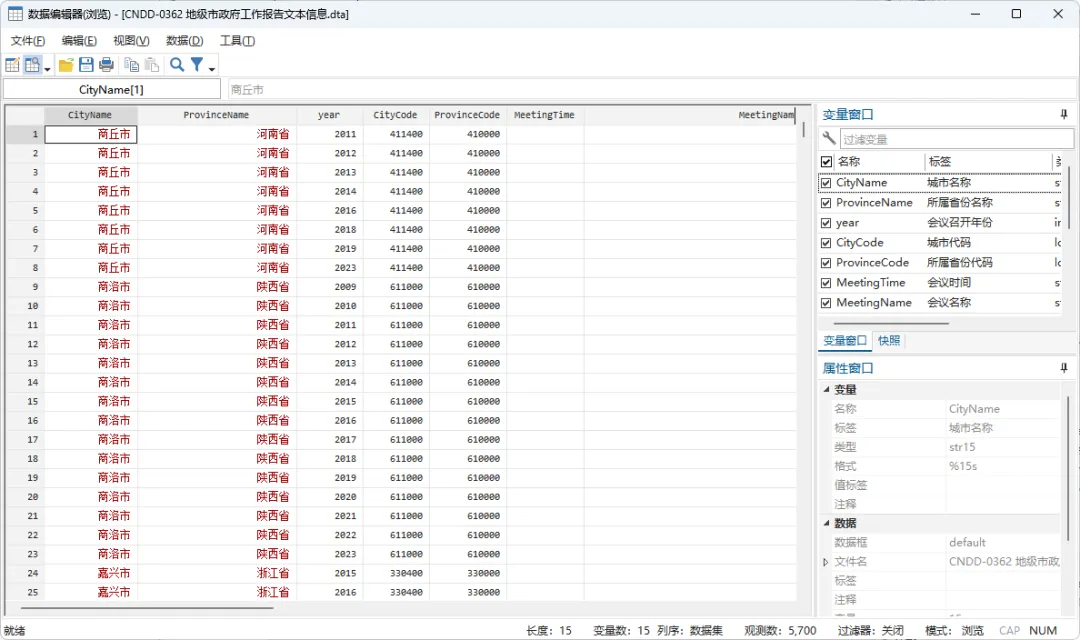Viewport: 1080px width, 640px height.
Task: Save dataset with the floppy disk icon
Action: pos(86,65)
